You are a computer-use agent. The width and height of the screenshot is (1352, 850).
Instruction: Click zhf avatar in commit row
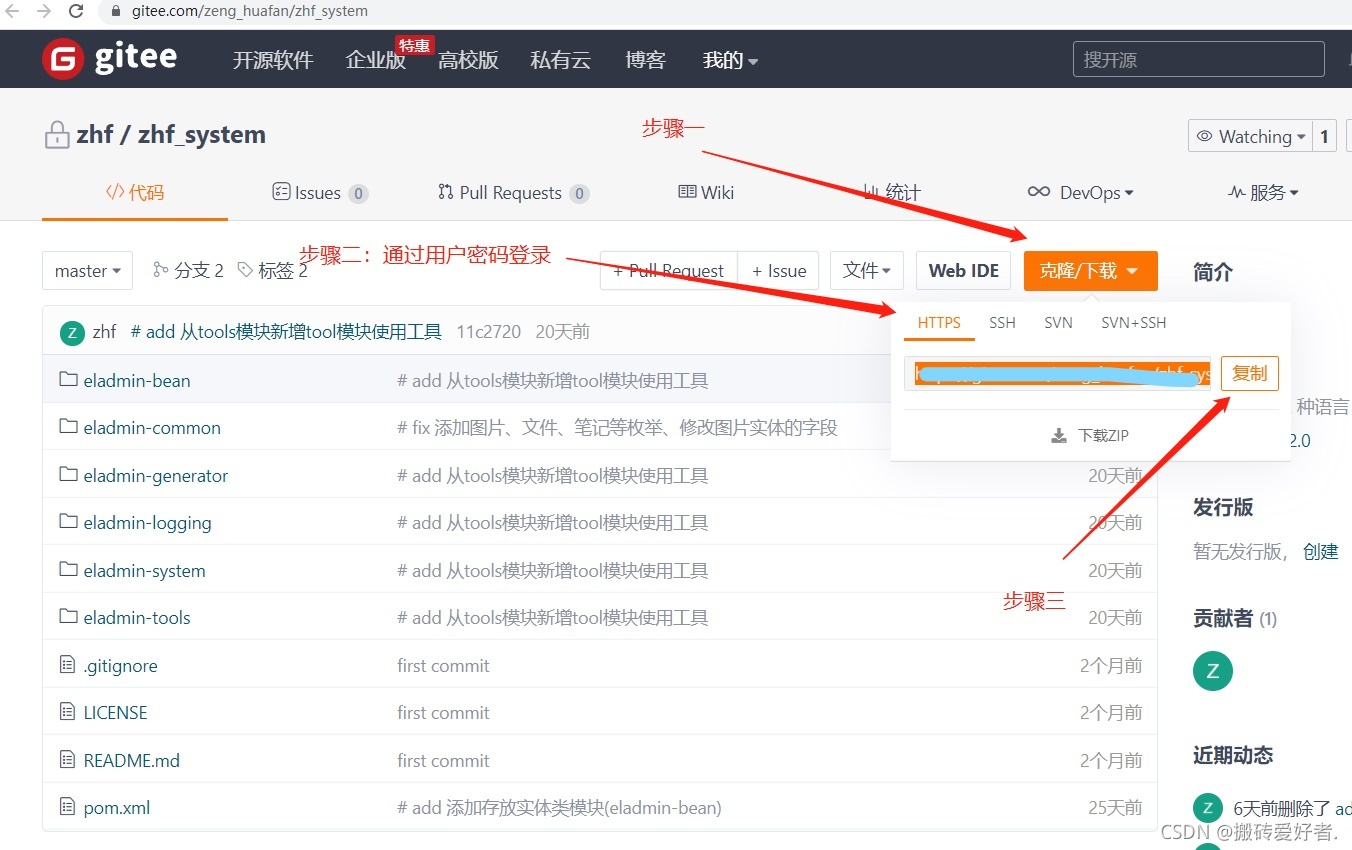point(72,332)
